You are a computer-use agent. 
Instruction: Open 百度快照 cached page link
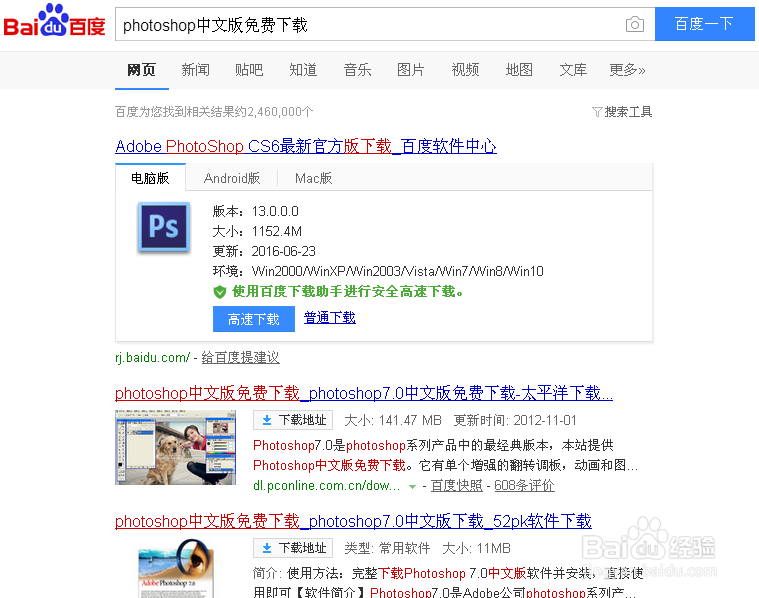point(456,486)
